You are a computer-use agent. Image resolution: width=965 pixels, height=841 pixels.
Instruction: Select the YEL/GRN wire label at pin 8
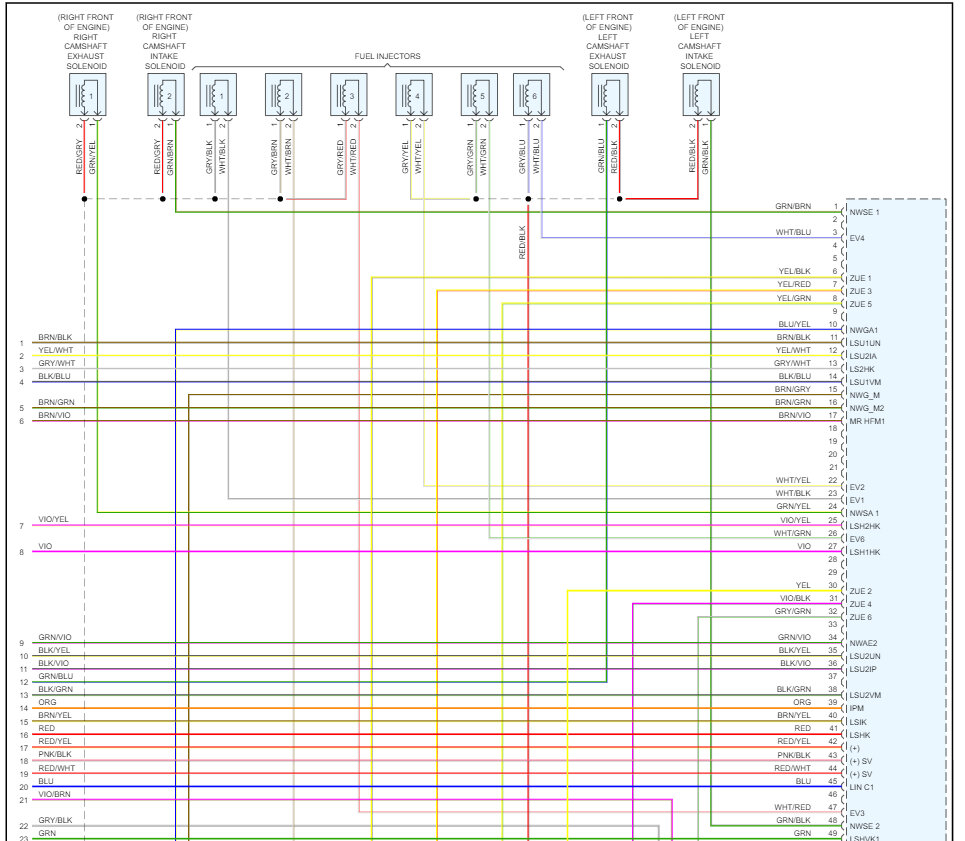[794, 298]
